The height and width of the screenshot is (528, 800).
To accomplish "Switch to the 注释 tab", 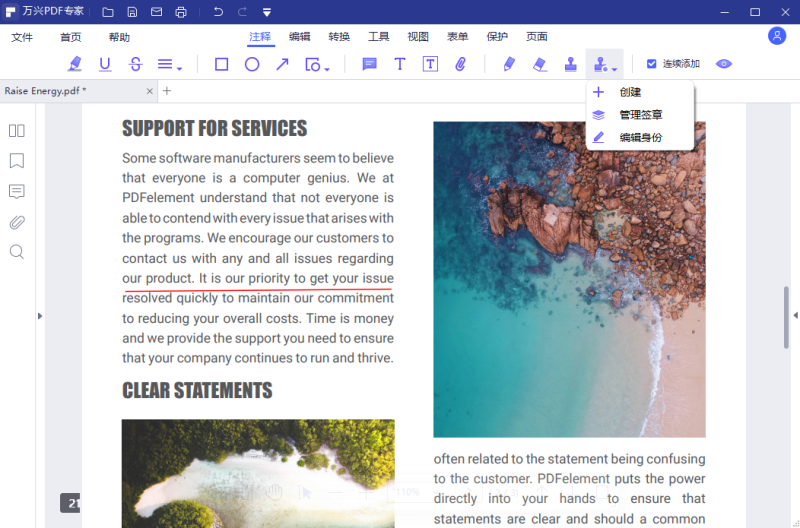I will (260, 37).
